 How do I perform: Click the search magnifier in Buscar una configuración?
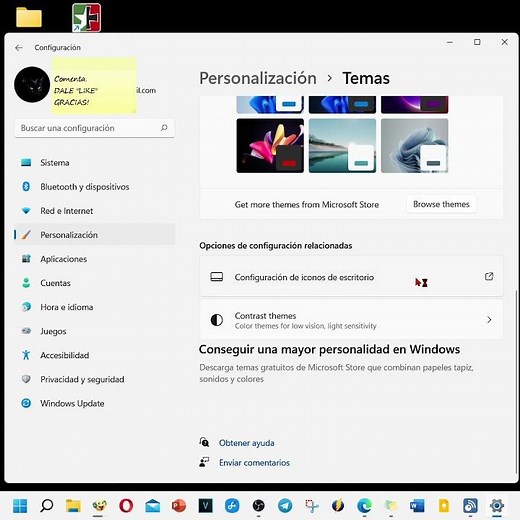pos(164,128)
